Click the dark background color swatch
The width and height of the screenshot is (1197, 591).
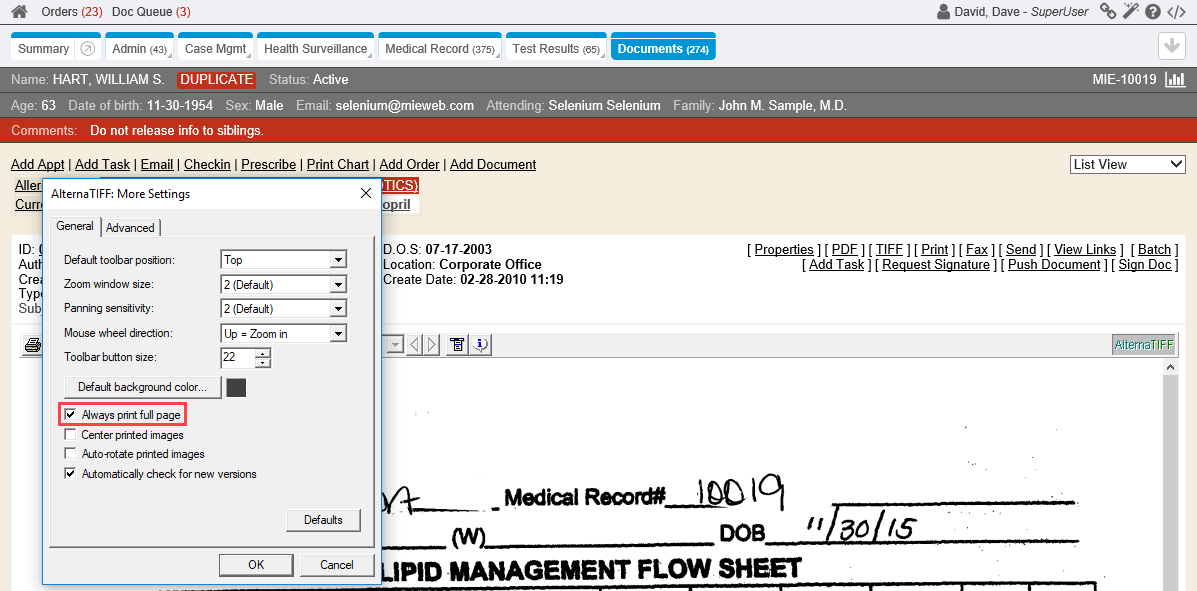[x=236, y=387]
